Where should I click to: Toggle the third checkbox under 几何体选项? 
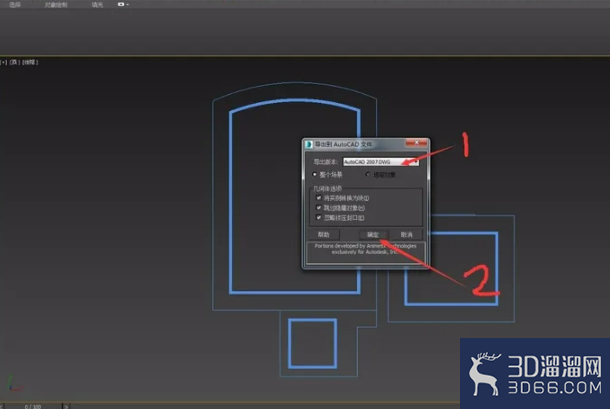click(319, 218)
